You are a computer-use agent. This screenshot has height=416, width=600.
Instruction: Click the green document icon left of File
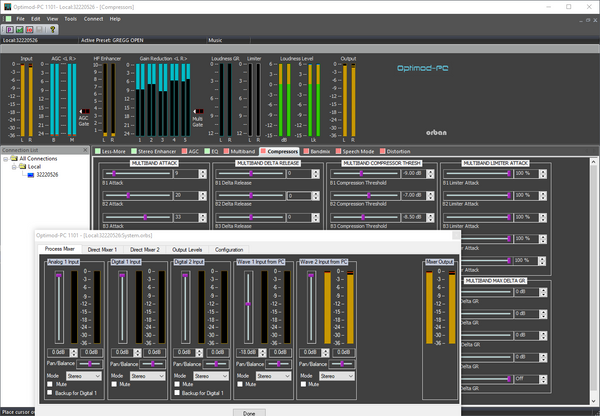(x=8, y=19)
